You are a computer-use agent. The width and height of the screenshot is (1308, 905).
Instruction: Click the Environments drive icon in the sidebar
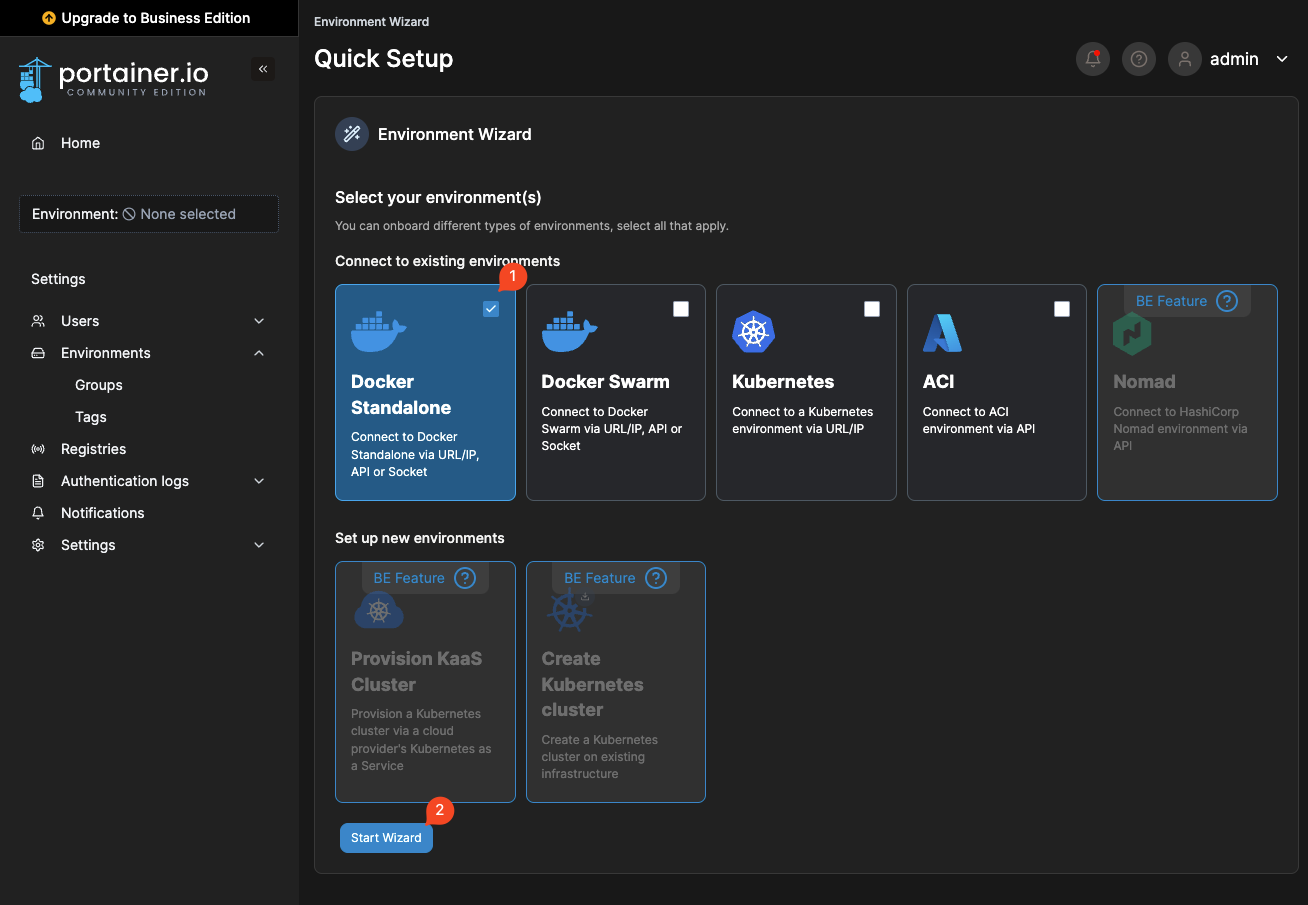coord(38,353)
